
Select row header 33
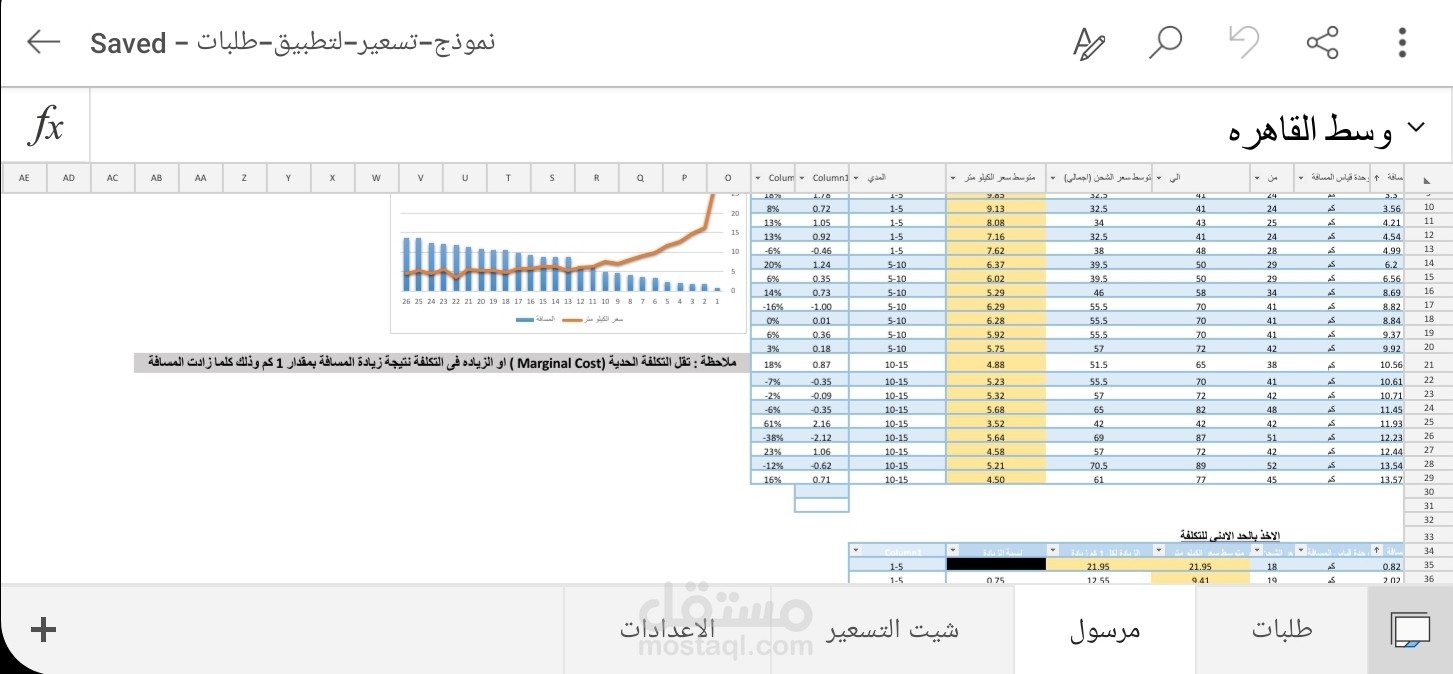tap(1428, 535)
